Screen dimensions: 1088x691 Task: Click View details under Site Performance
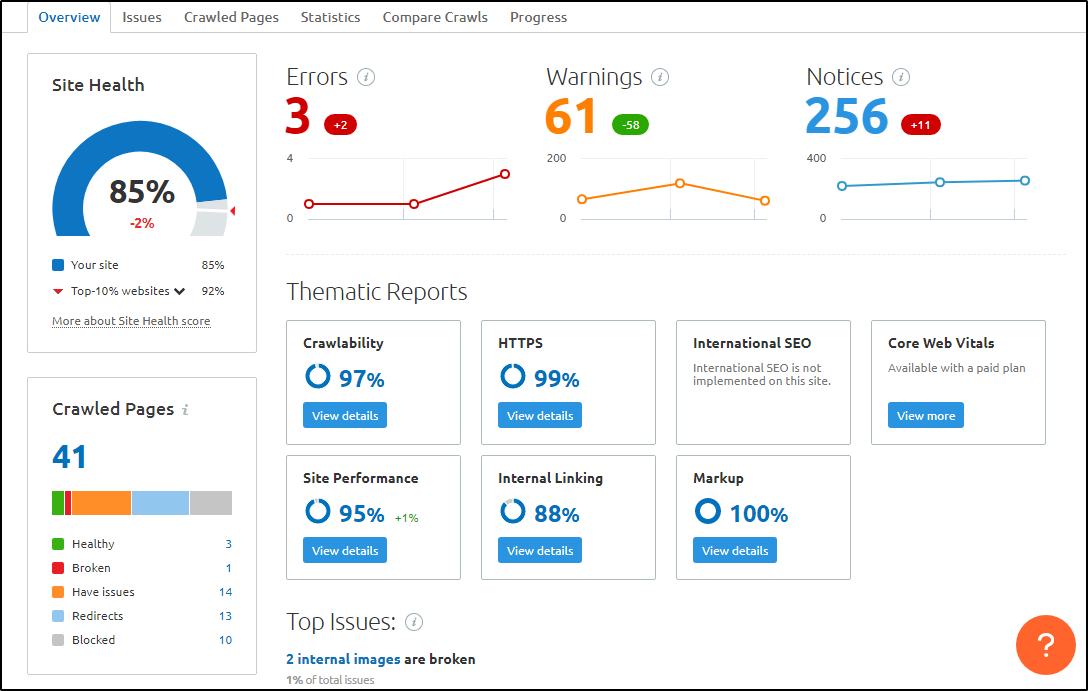345,551
